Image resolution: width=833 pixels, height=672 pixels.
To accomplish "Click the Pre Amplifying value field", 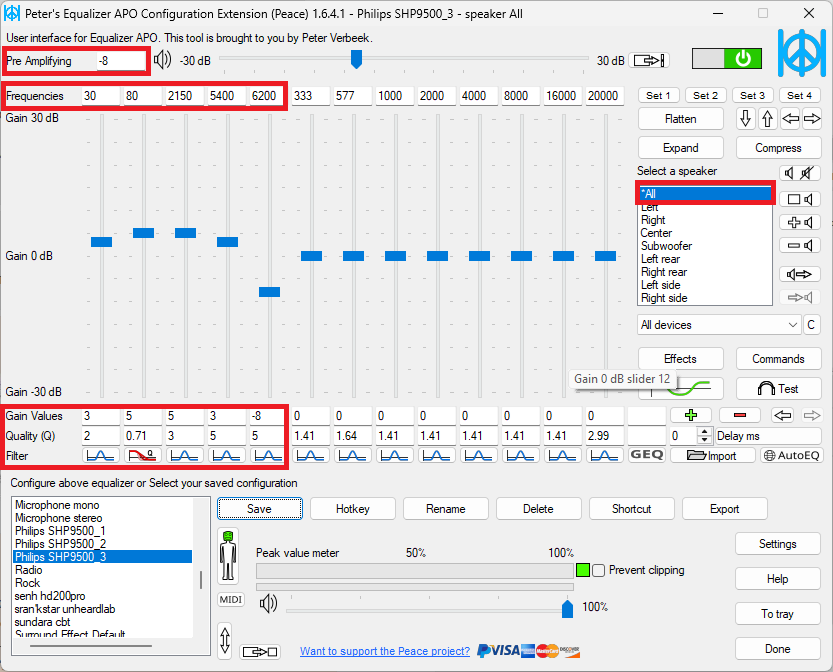I will (x=121, y=61).
